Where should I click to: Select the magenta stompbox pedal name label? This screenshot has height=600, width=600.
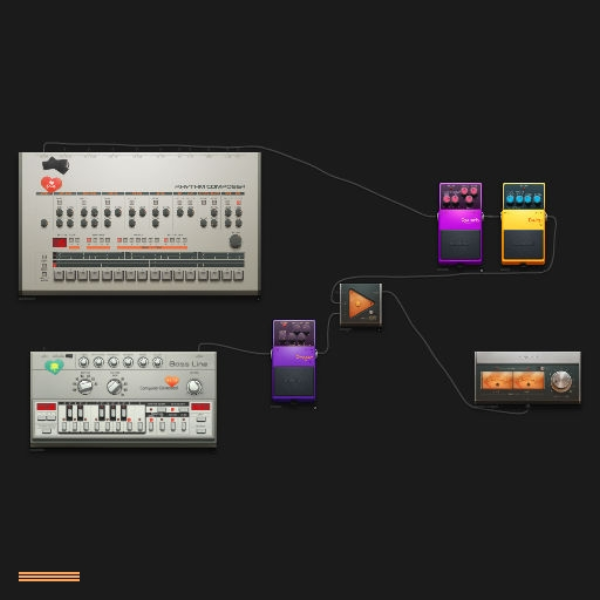point(470,220)
